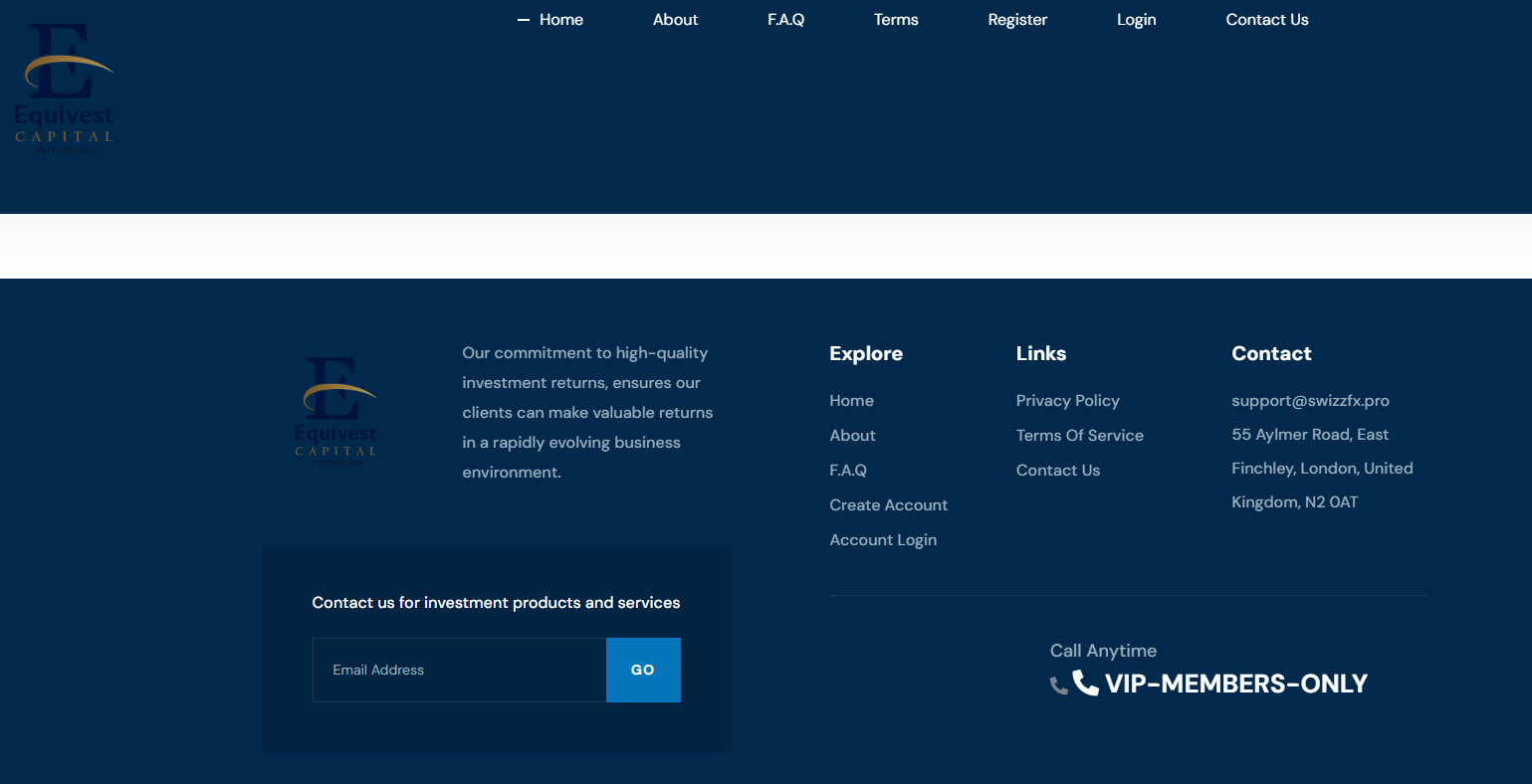
Task: Open the Home menu item in top navigation
Action: click(x=560, y=20)
